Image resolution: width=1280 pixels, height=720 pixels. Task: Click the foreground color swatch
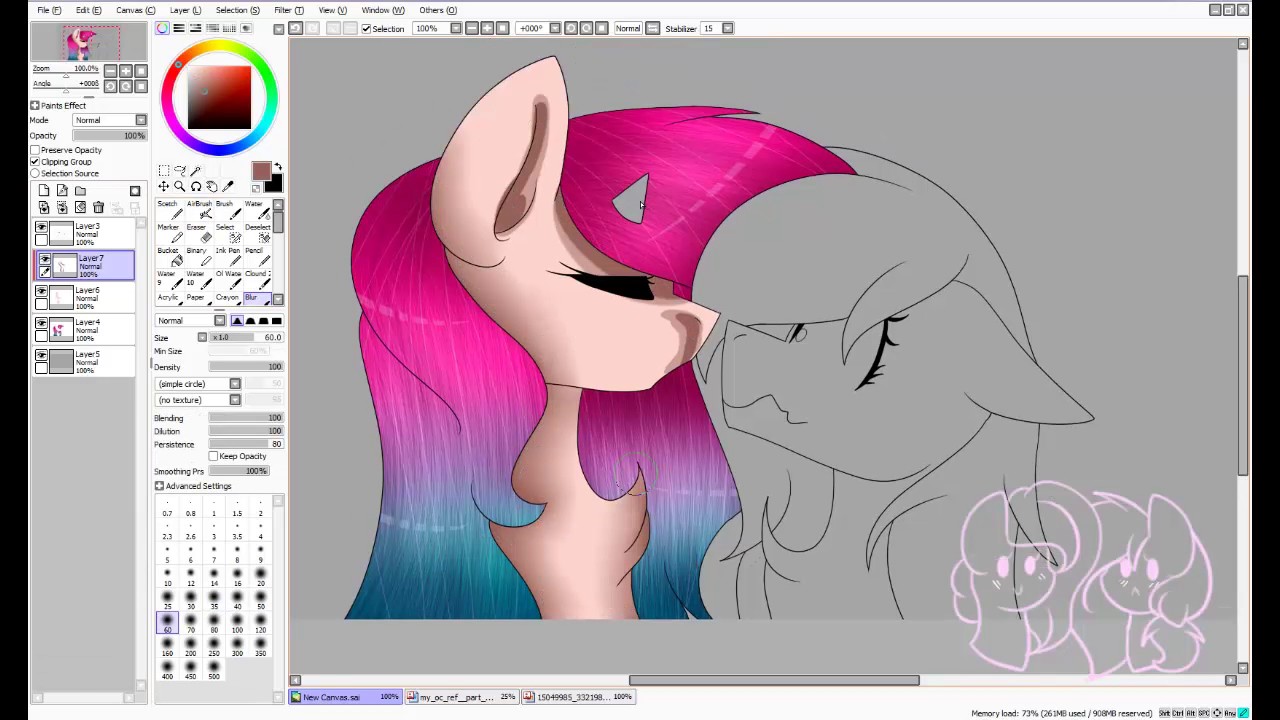tap(262, 171)
